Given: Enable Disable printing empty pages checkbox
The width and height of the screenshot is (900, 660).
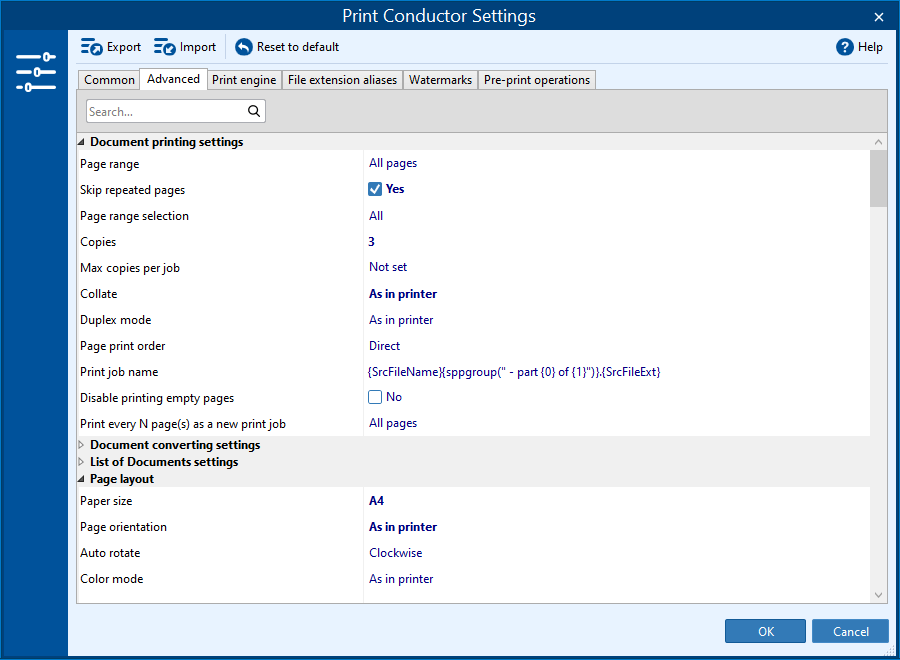Looking at the screenshot, I should 374,397.
